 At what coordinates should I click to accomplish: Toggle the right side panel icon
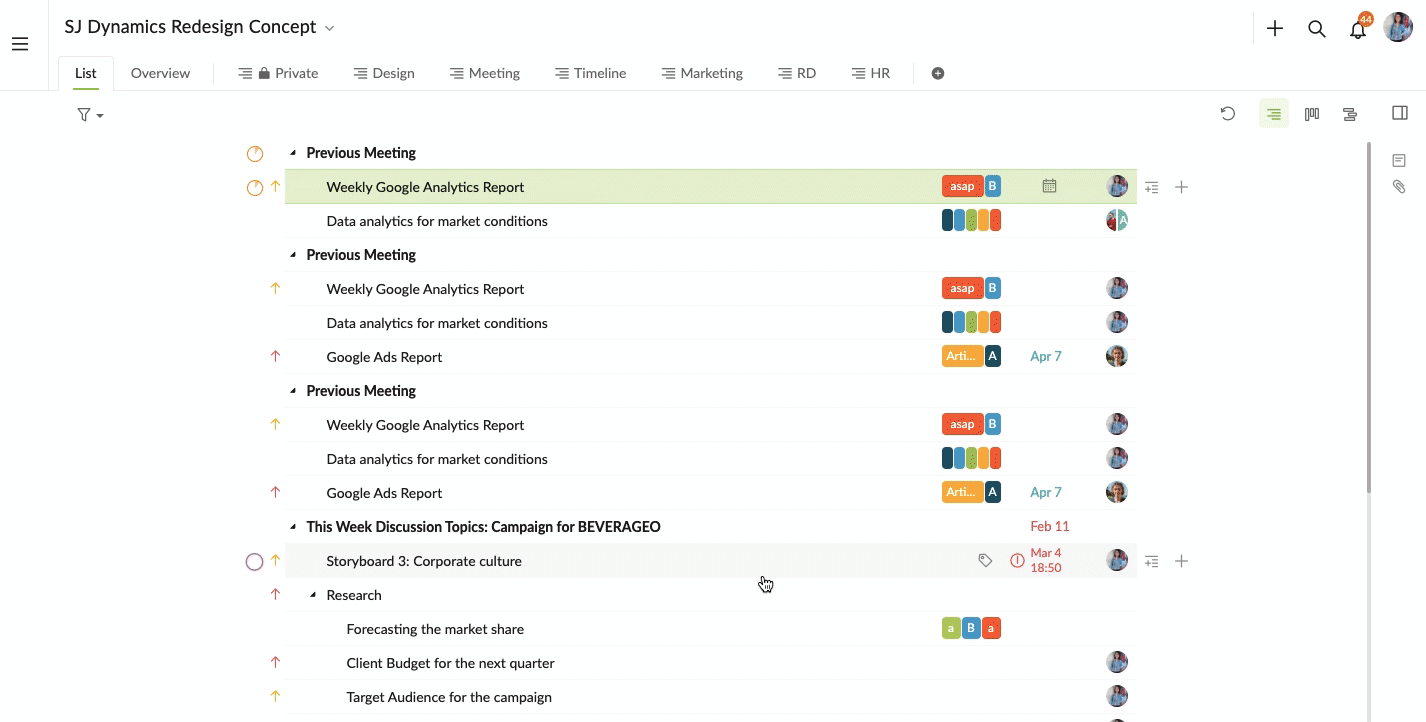(1400, 113)
